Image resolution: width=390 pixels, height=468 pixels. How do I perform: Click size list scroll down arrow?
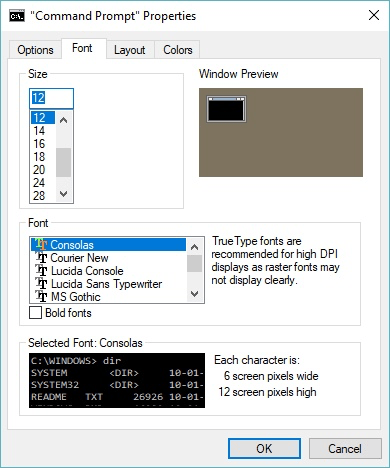[63, 194]
